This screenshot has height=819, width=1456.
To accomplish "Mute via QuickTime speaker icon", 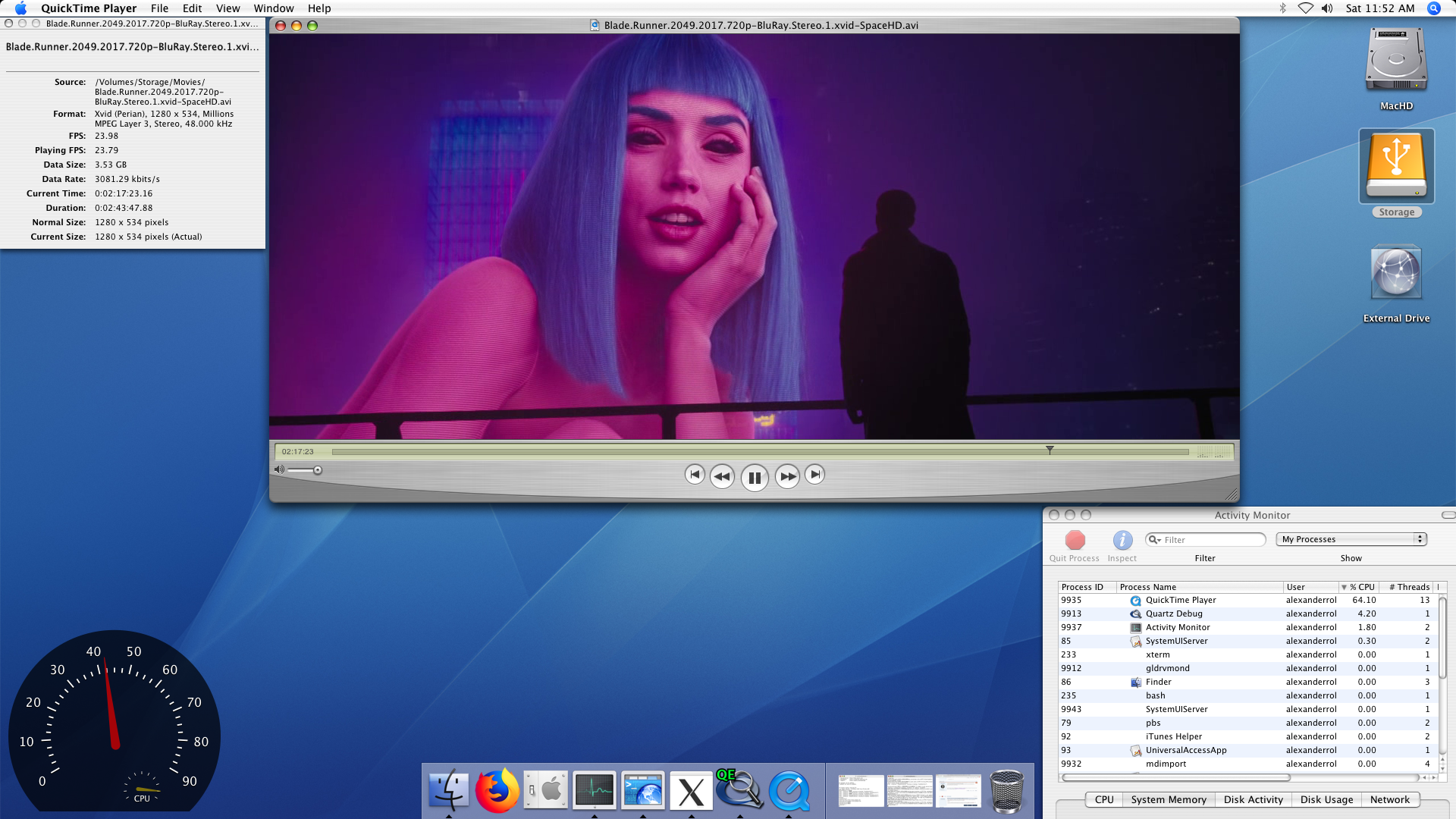I will [x=279, y=469].
